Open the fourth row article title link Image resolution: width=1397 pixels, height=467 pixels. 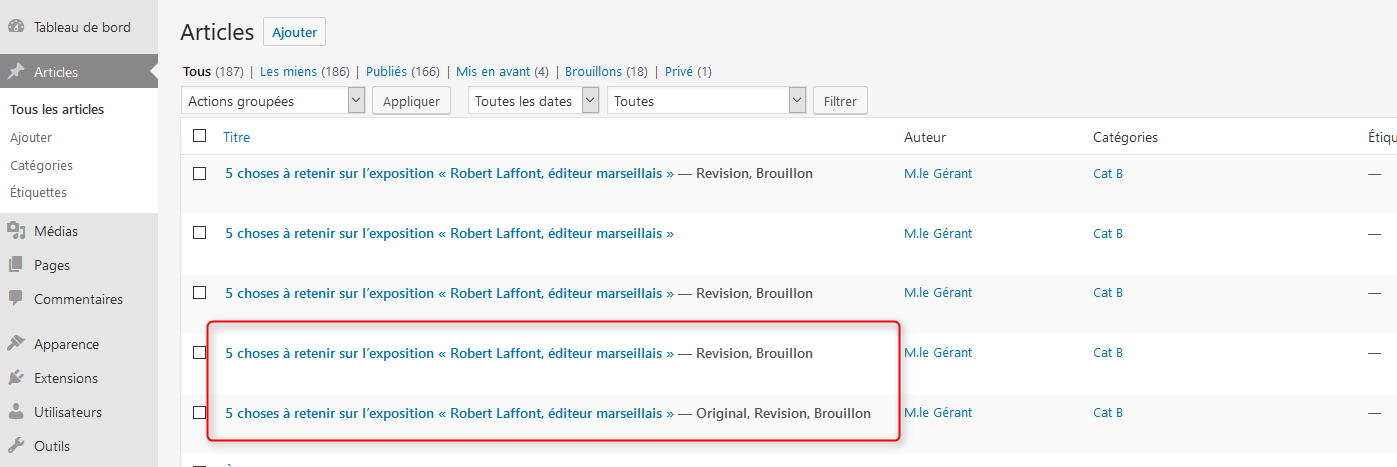point(450,353)
